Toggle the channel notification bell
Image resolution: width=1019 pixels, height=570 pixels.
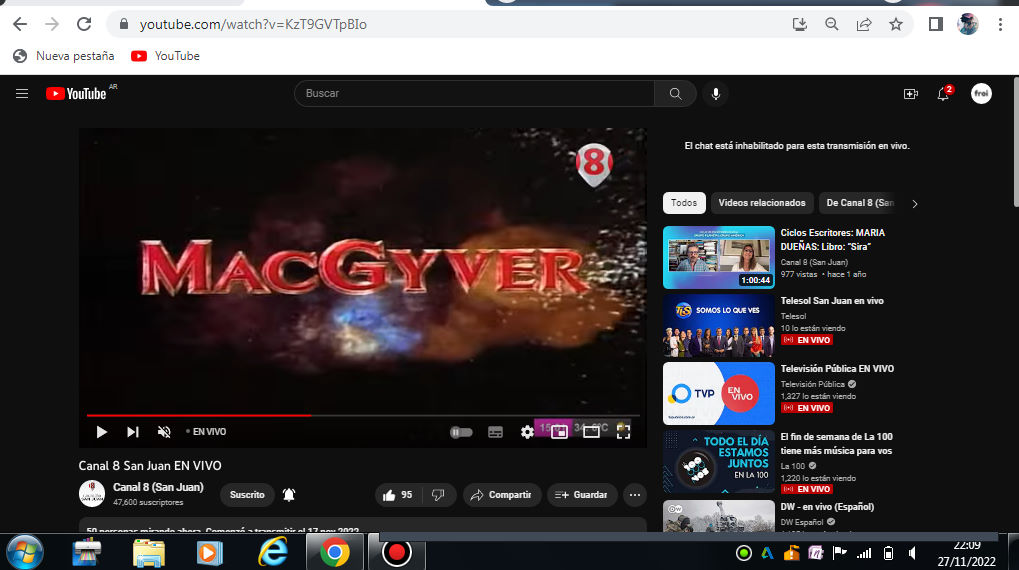click(289, 495)
